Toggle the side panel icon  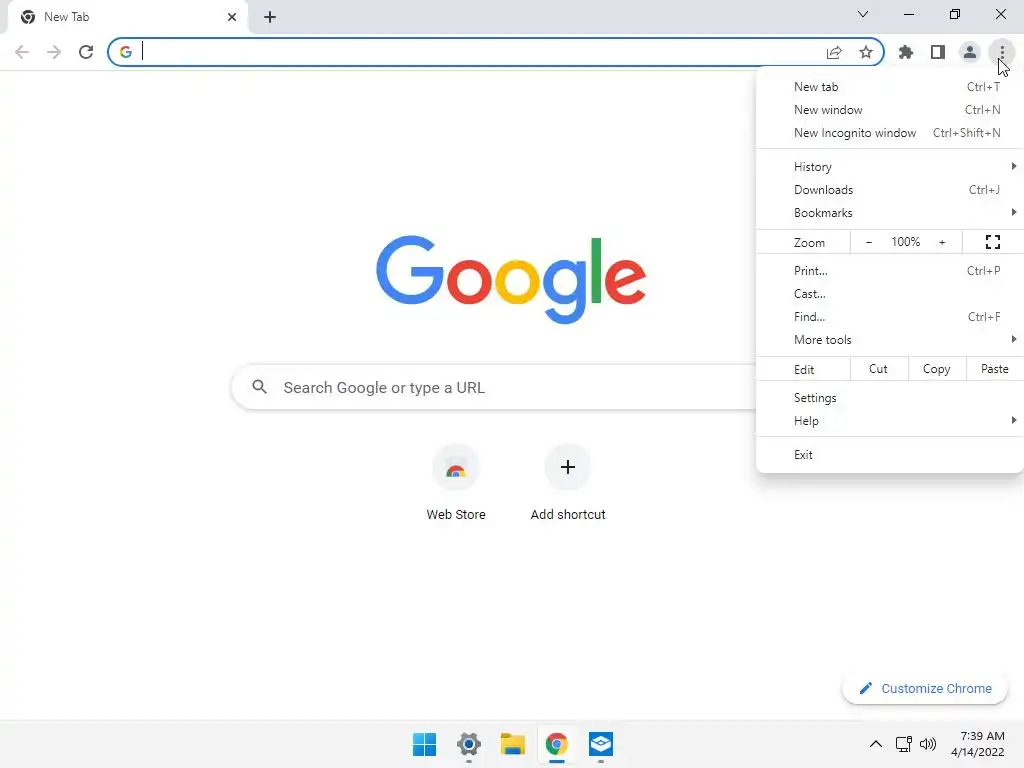pyautogui.click(x=938, y=52)
